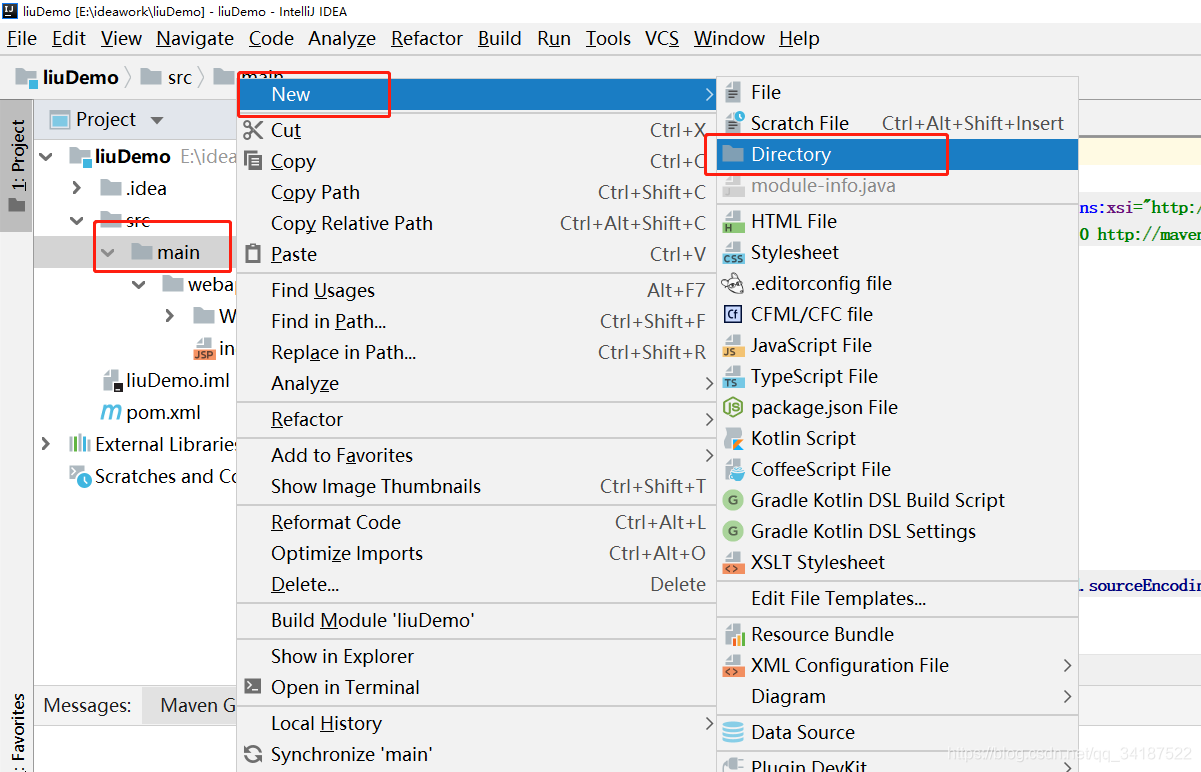Click the pom.xml Maven icon

pos(110,412)
